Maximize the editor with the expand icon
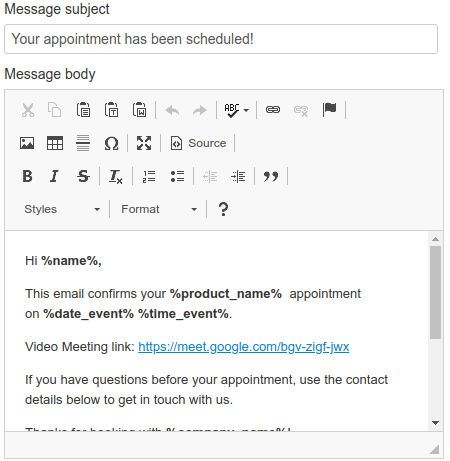450x461 pixels. pos(144,143)
